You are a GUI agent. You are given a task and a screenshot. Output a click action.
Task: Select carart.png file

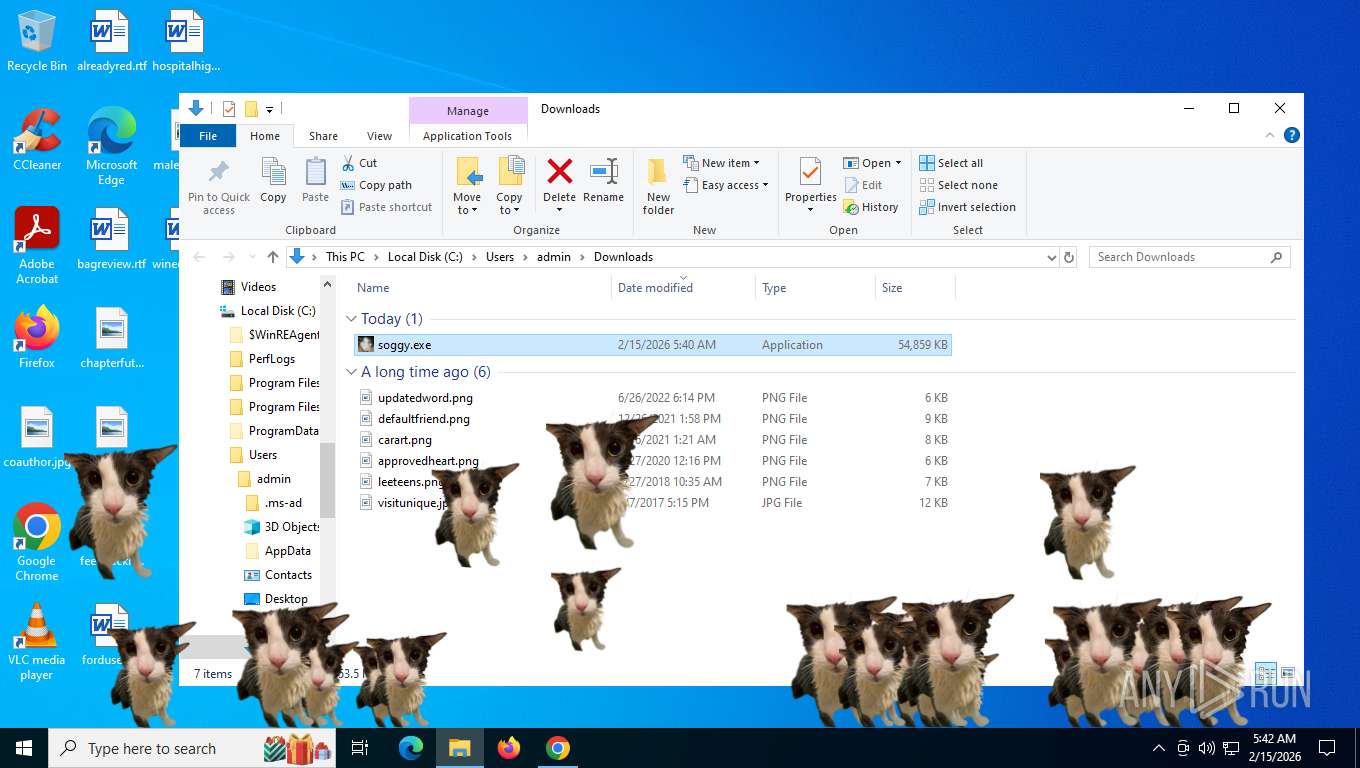653,440
